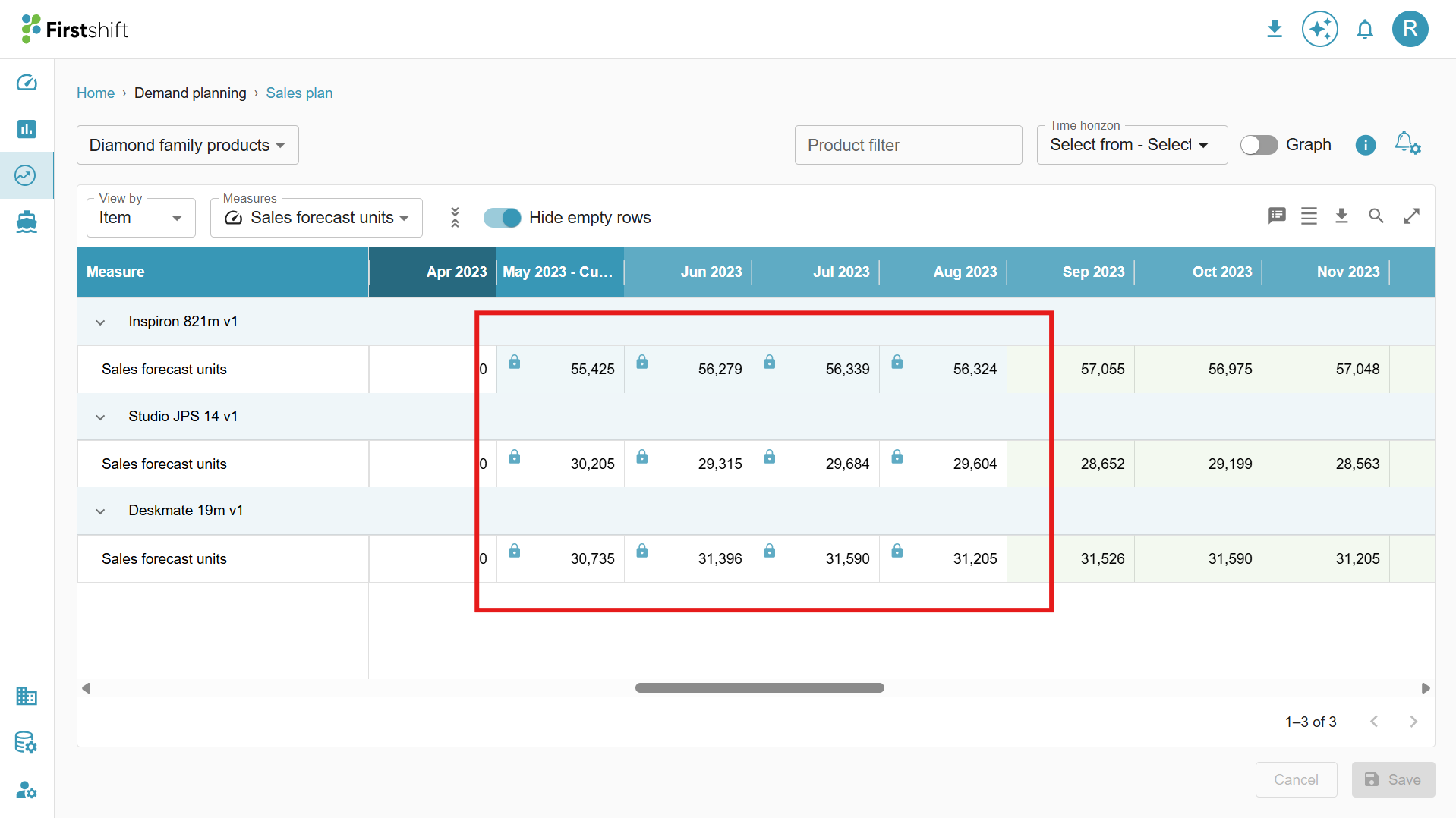Click the blue info icon
This screenshot has width=1456, height=818.
click(x=1366, y=145)
